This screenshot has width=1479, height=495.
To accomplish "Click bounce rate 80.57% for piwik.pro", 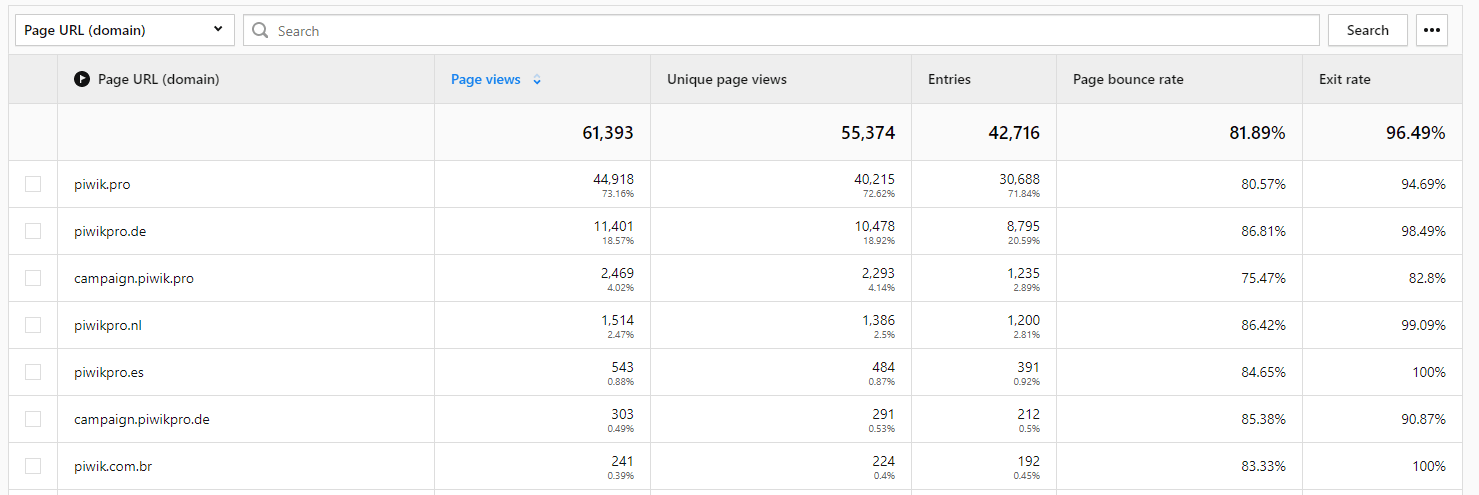I will [1264, 184].
